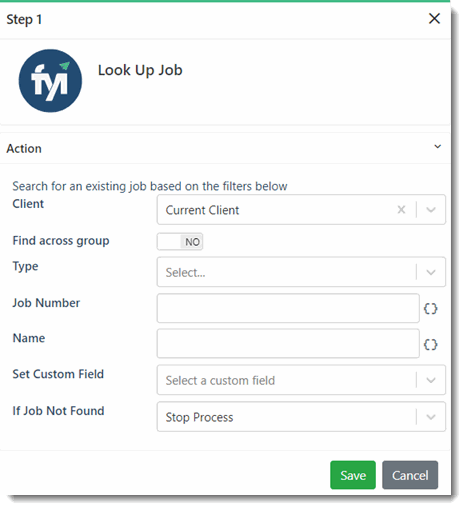Open the Client dropdown arrow
The image size is (466, 510).
431,210
